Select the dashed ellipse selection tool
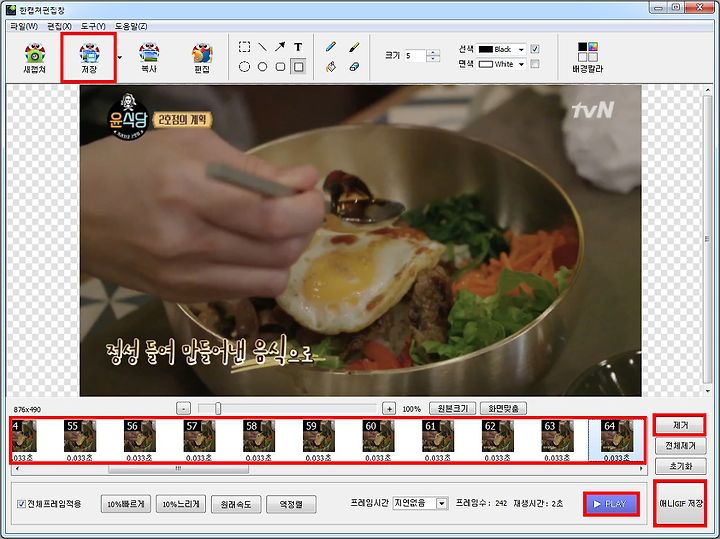Image resolution: width=720 pixels, height=539 pixels. (x=245, y=67)
